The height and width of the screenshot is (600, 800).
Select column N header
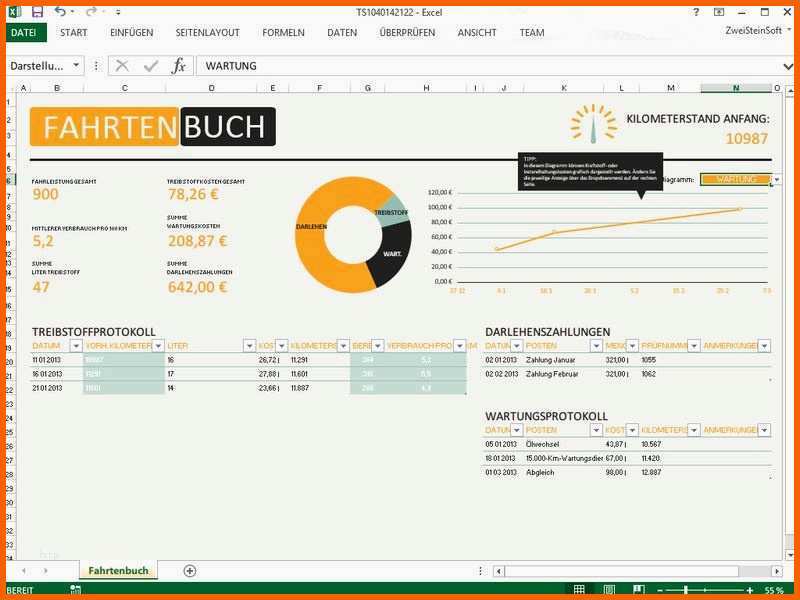736,88
